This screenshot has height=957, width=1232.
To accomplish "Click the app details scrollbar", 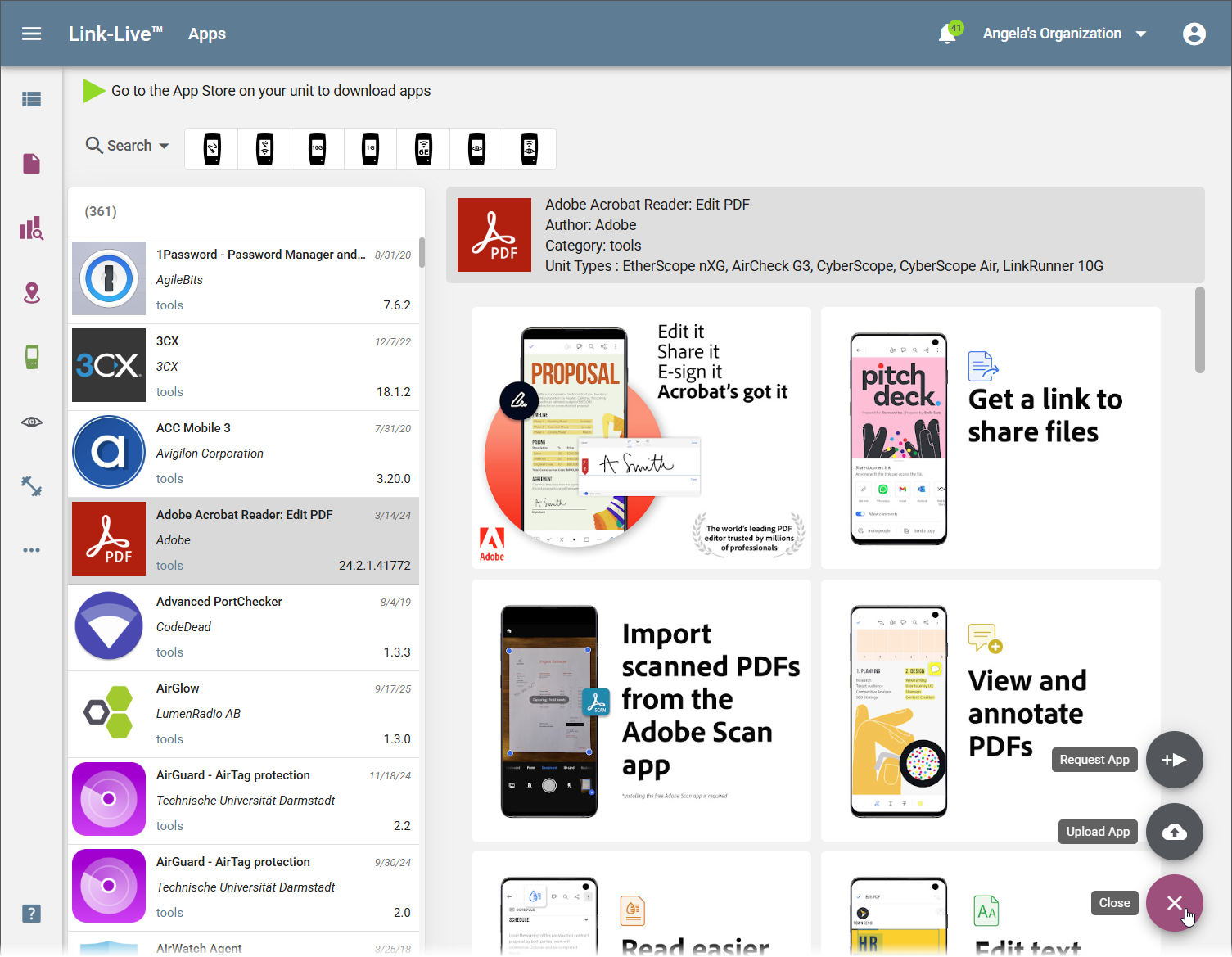I will pyautogui.click(x=1199, y=329).
